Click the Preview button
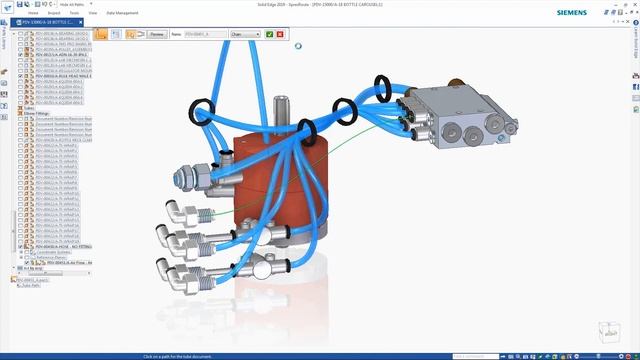The width and height of the screenshot is (640, 360). click(157, 34)
